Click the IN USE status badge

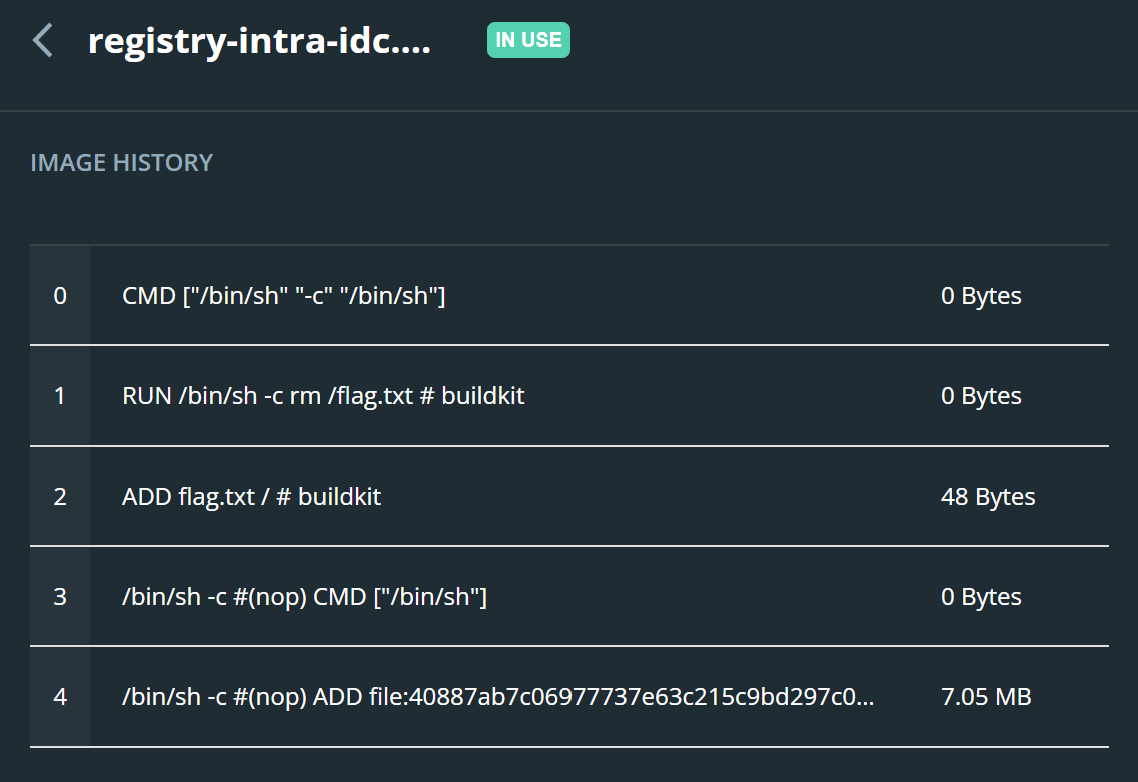pyautogui.click(x=528, y=40)
